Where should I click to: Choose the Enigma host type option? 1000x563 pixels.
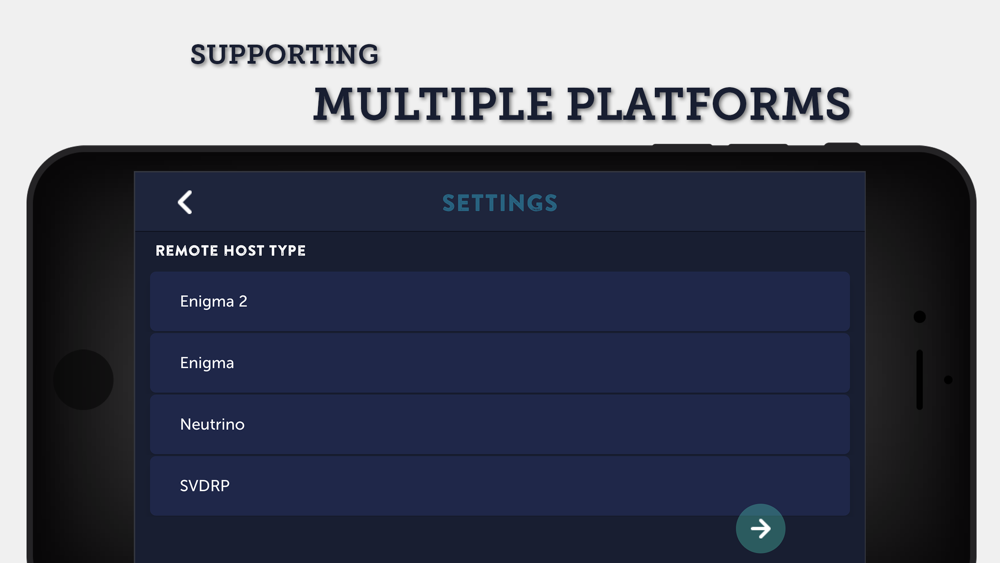(x=499, y=363)
